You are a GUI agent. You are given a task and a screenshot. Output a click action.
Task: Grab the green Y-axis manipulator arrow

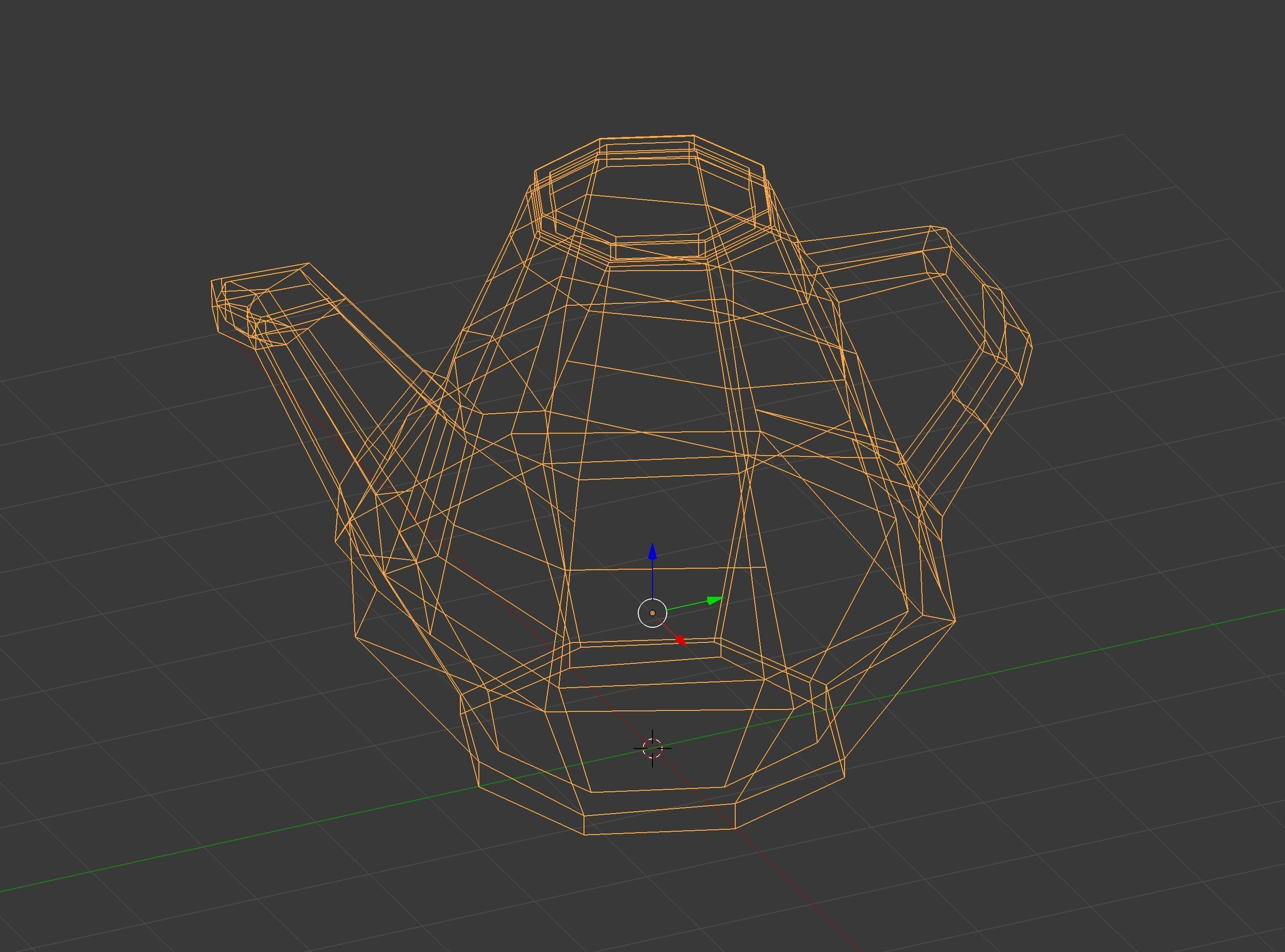[714, 601]
